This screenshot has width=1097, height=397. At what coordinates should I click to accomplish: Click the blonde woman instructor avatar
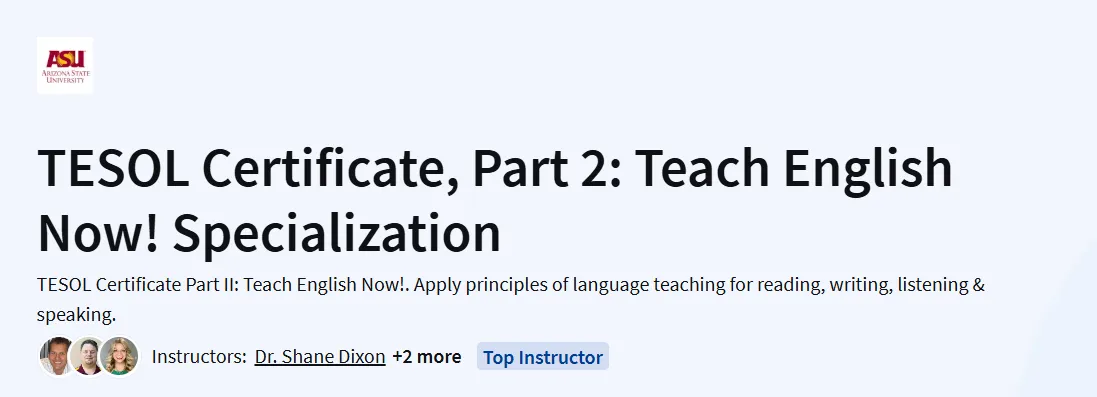tap(119, 356)
